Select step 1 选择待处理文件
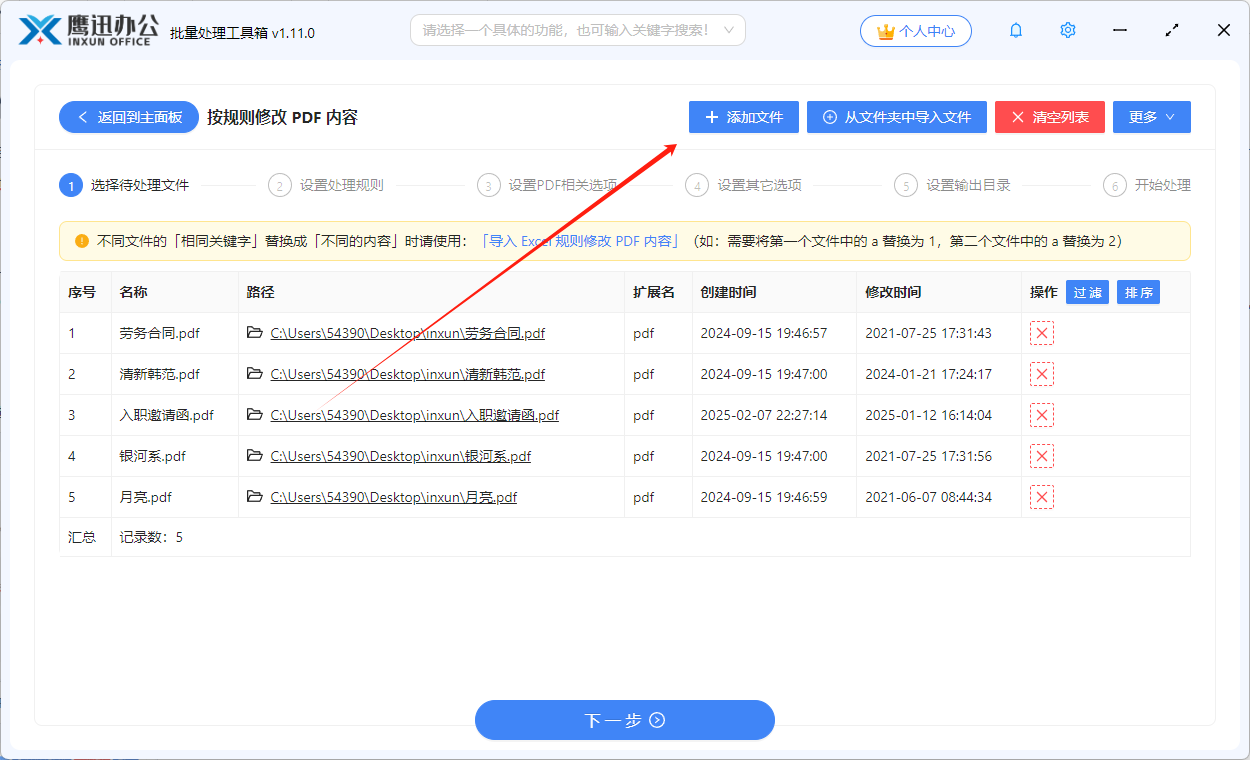1250x760 pixels. pos(124,185)
